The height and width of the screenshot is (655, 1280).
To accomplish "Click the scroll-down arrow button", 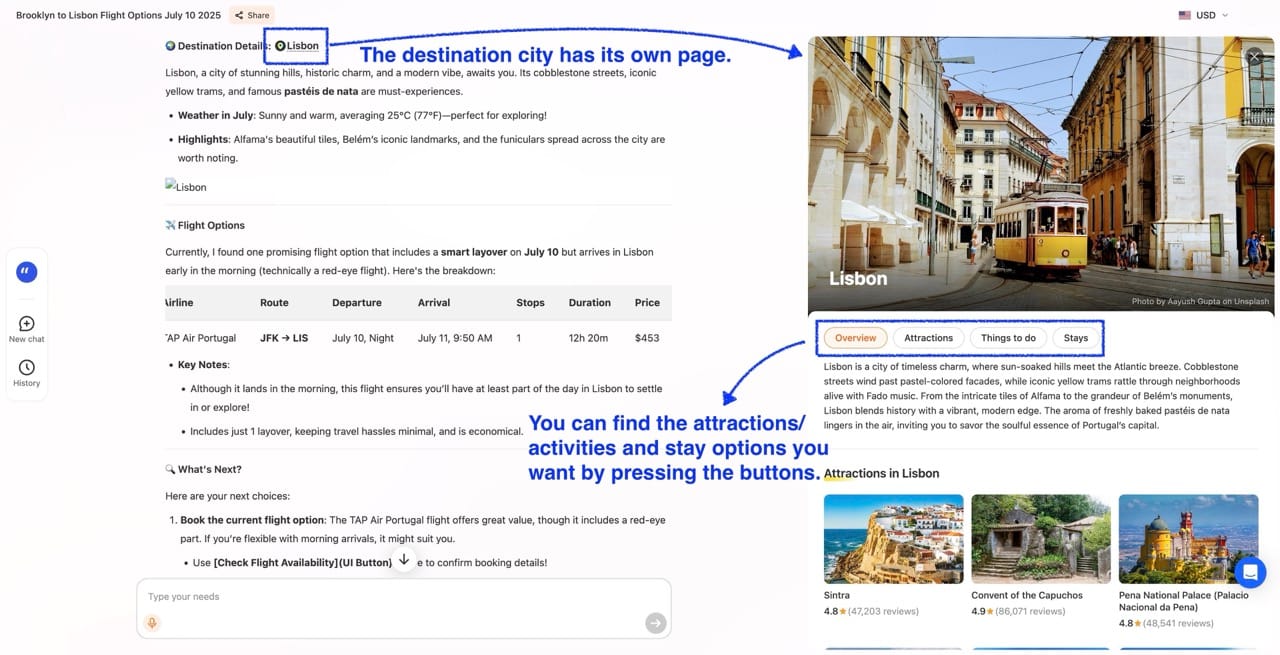I will click(404, 560).
